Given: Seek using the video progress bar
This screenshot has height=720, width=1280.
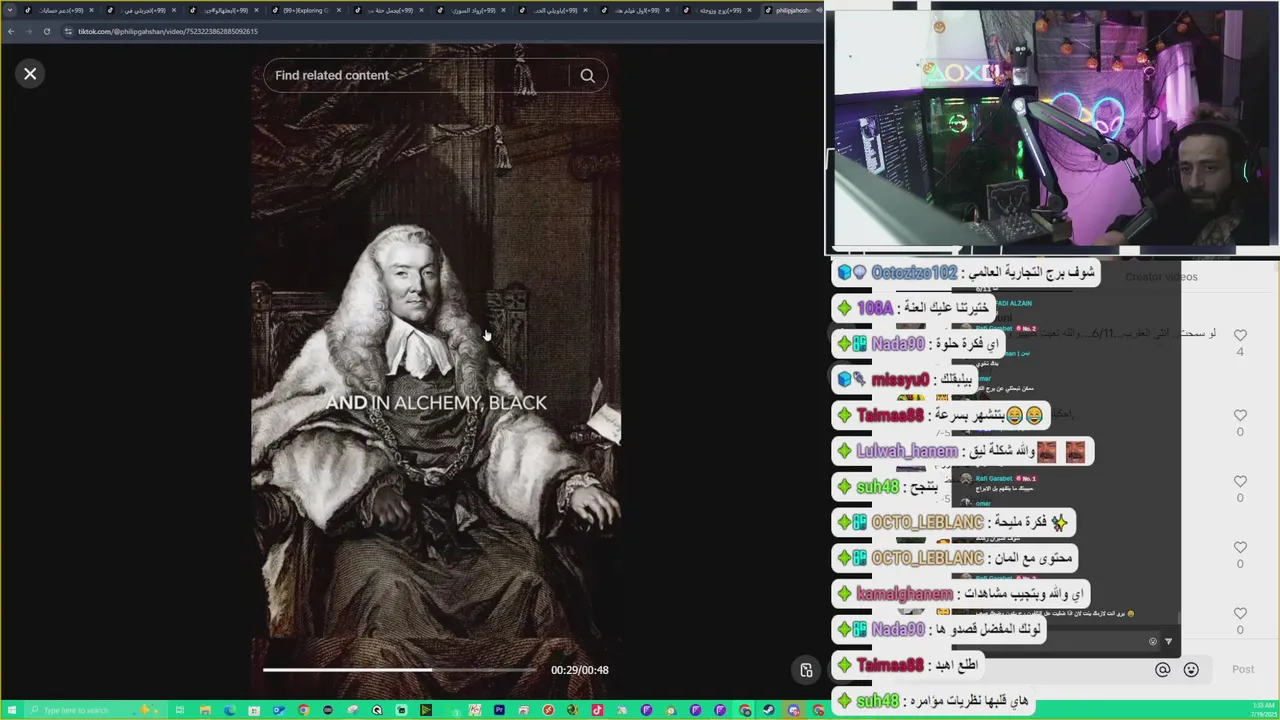Looking at the screenshot, I should point(400,670).
